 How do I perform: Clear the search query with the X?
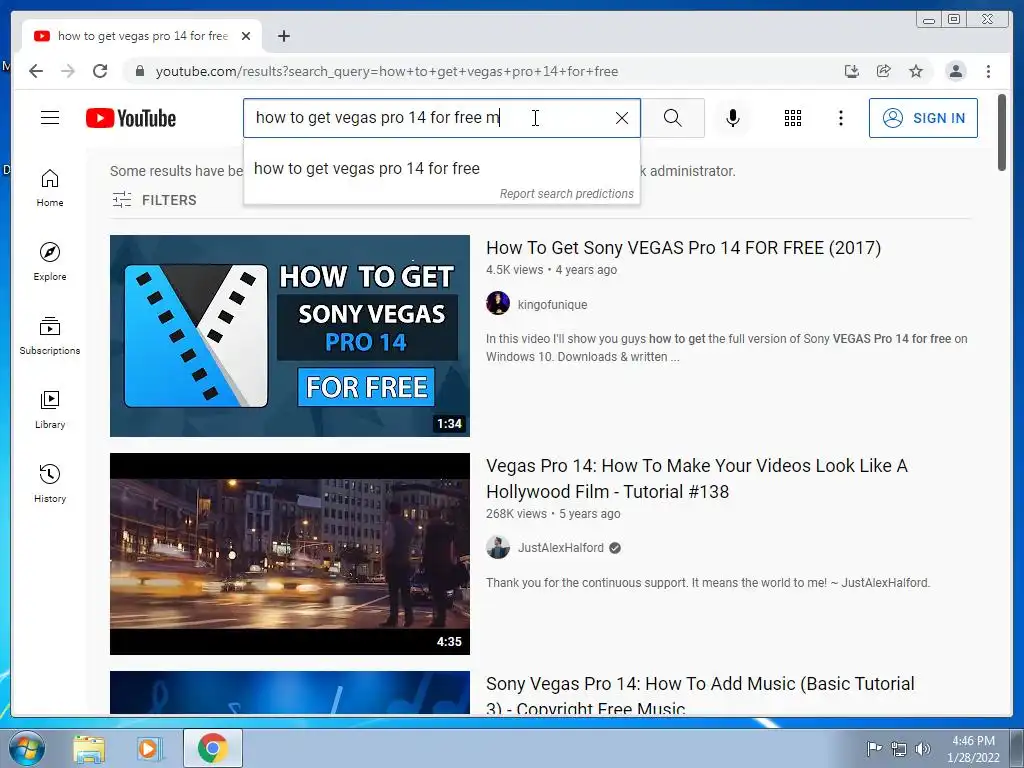pyautogui.click(x=622, y=118)
